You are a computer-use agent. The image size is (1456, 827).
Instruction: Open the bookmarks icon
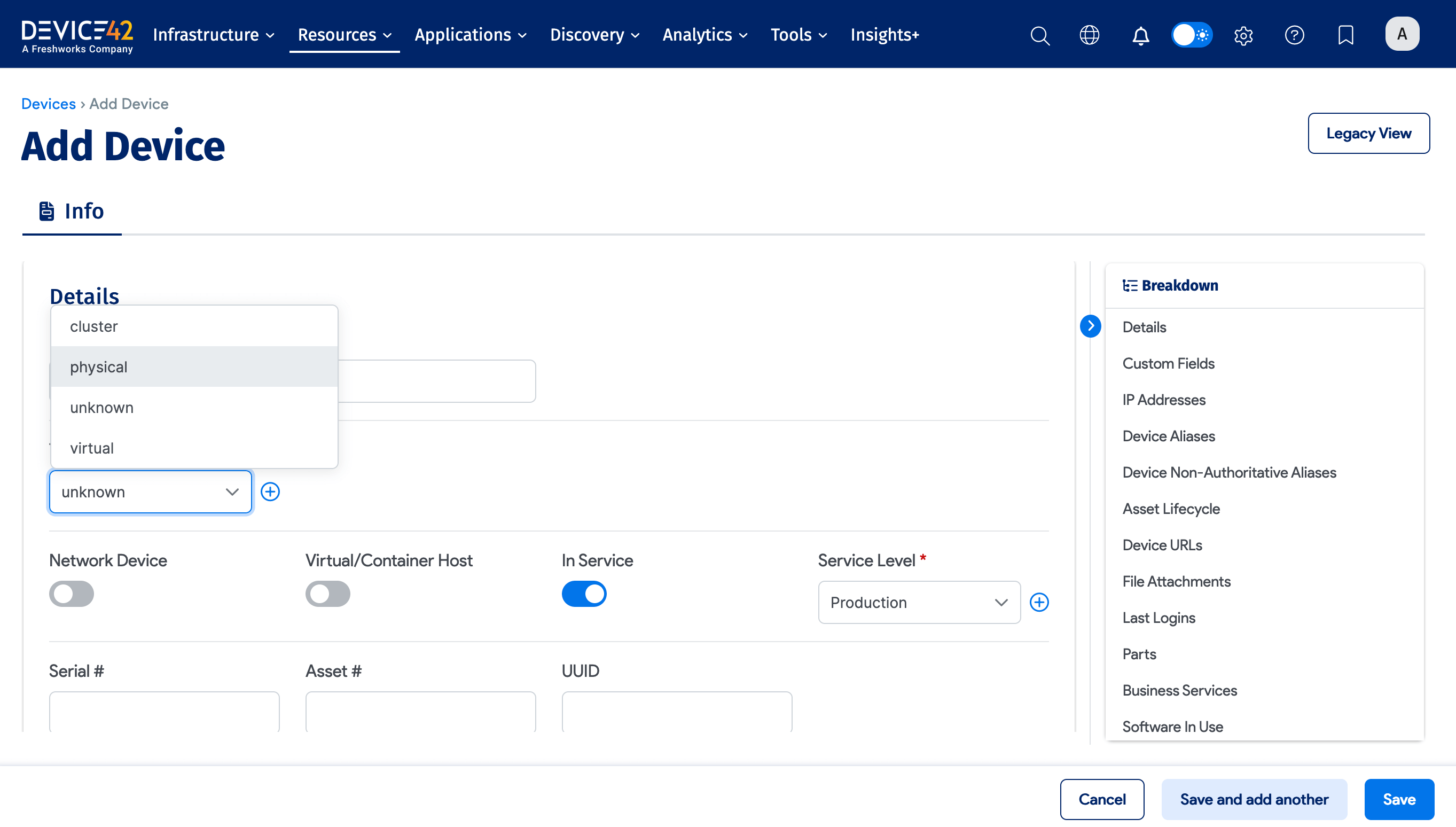point(1345,35)
